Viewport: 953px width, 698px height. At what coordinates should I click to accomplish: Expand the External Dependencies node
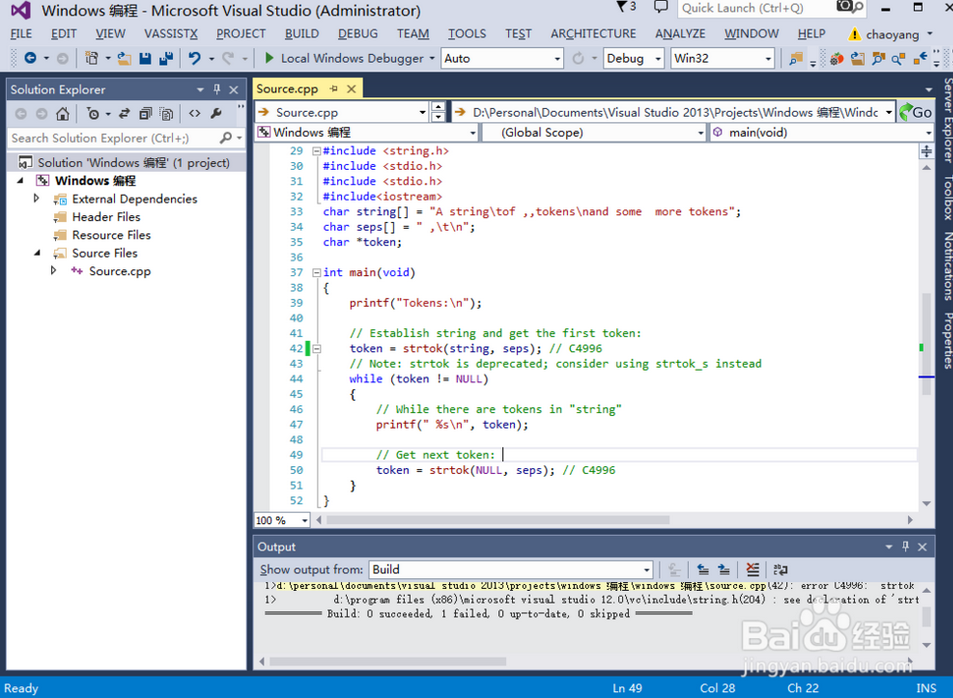point(36,198)
